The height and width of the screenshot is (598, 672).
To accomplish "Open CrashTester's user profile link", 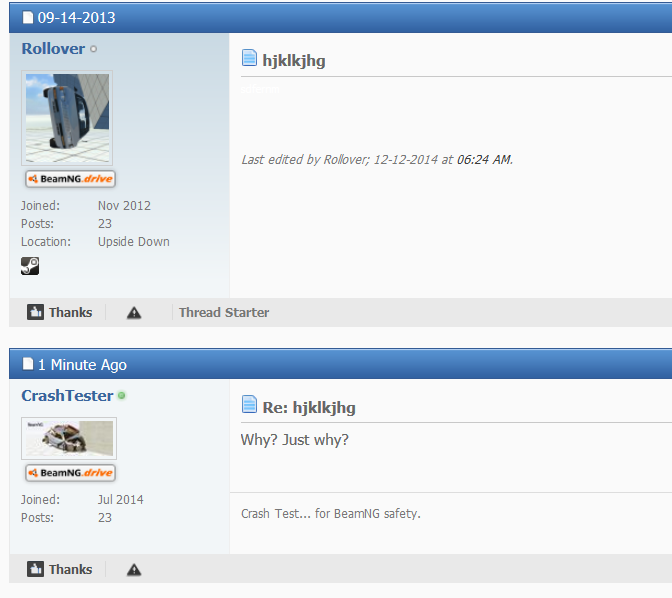I will point(67,395).
